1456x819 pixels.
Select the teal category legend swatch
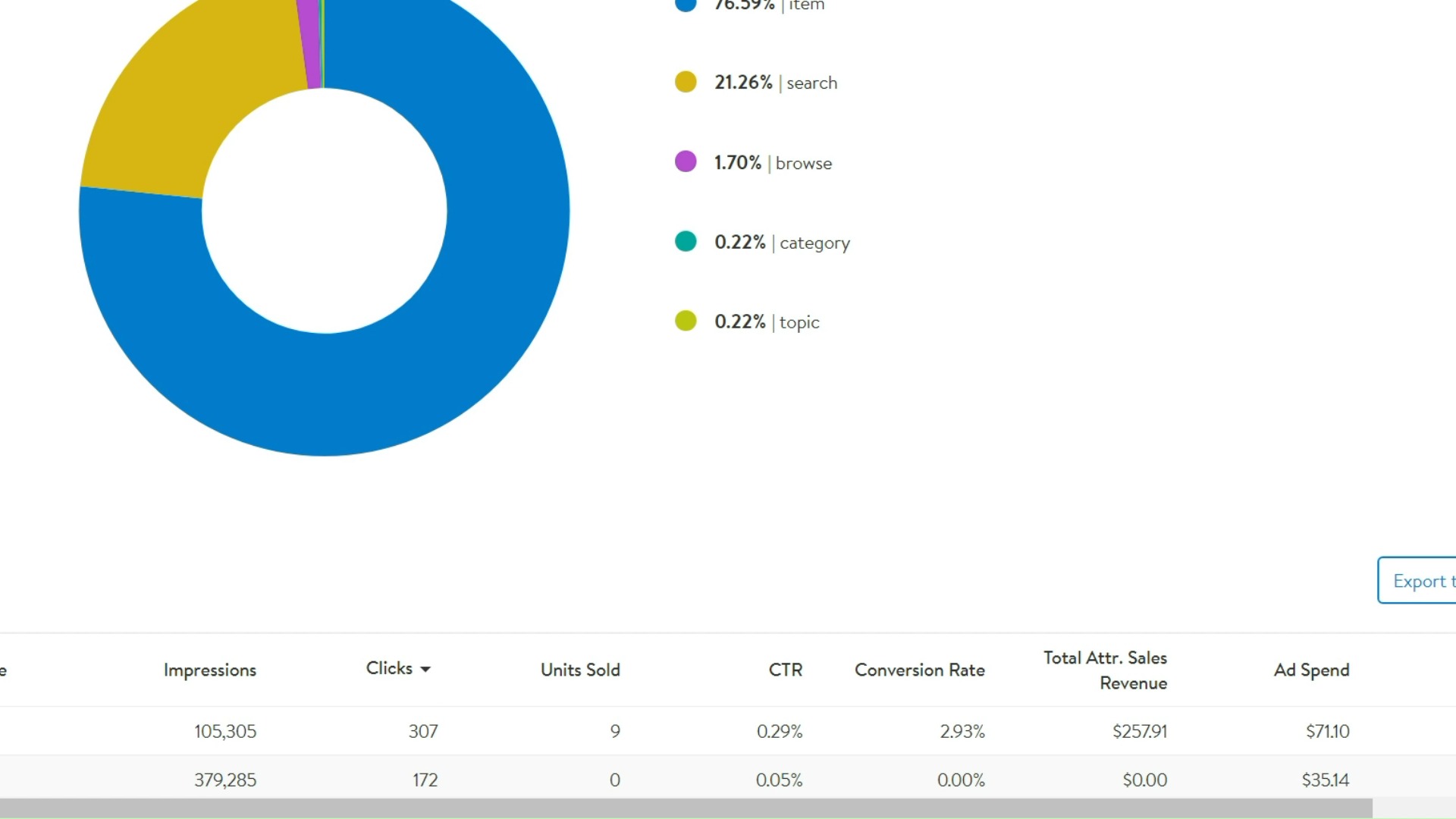(x=686, y=241)
